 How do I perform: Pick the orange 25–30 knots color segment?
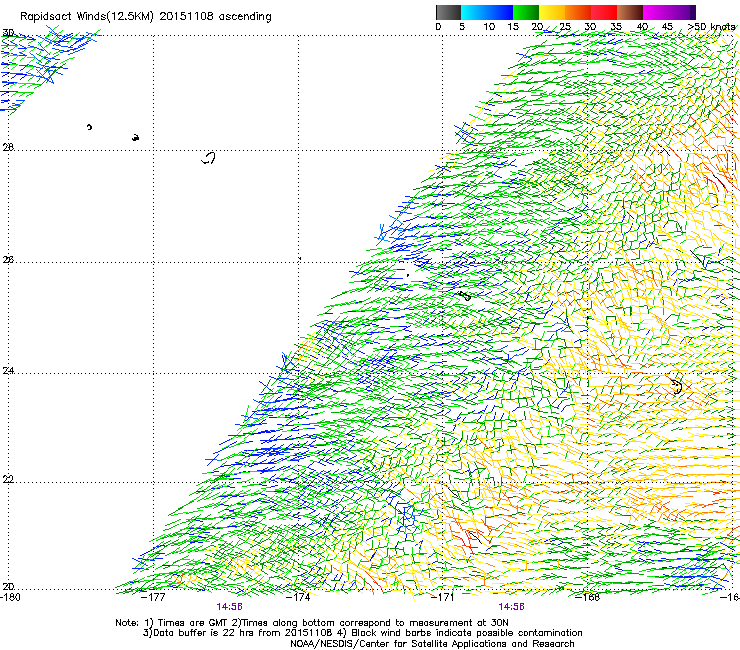(x=578, y=12)
